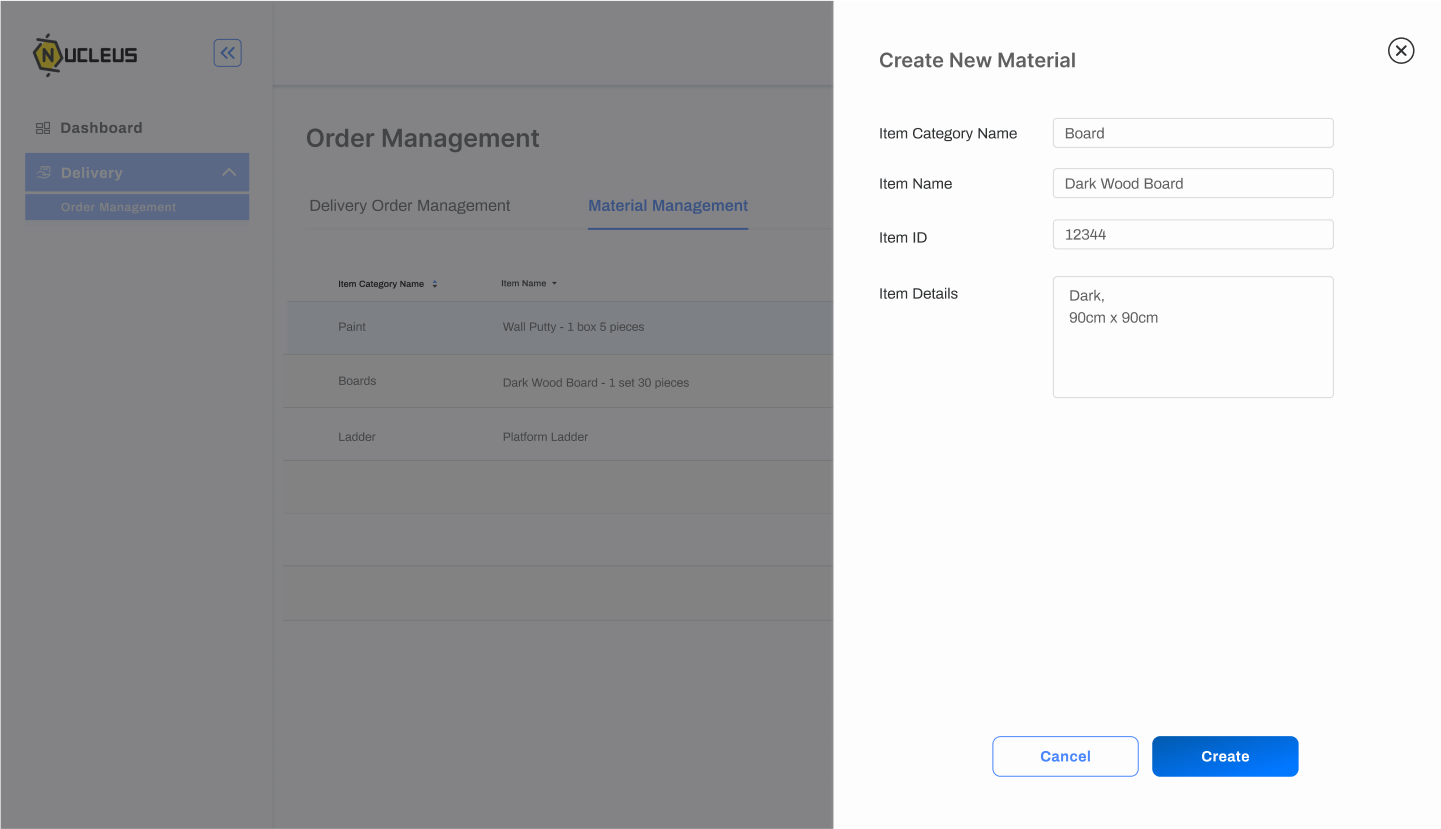Switch to Material Management tab
Viewport: 1441px width, 829px height.
(668, 205)
